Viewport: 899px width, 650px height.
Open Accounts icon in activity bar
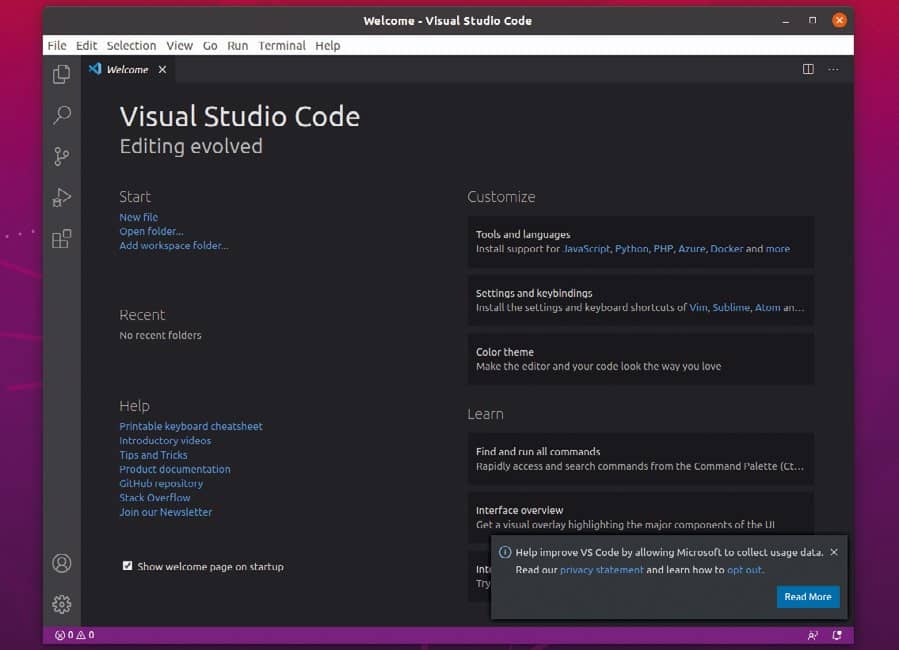61,563
